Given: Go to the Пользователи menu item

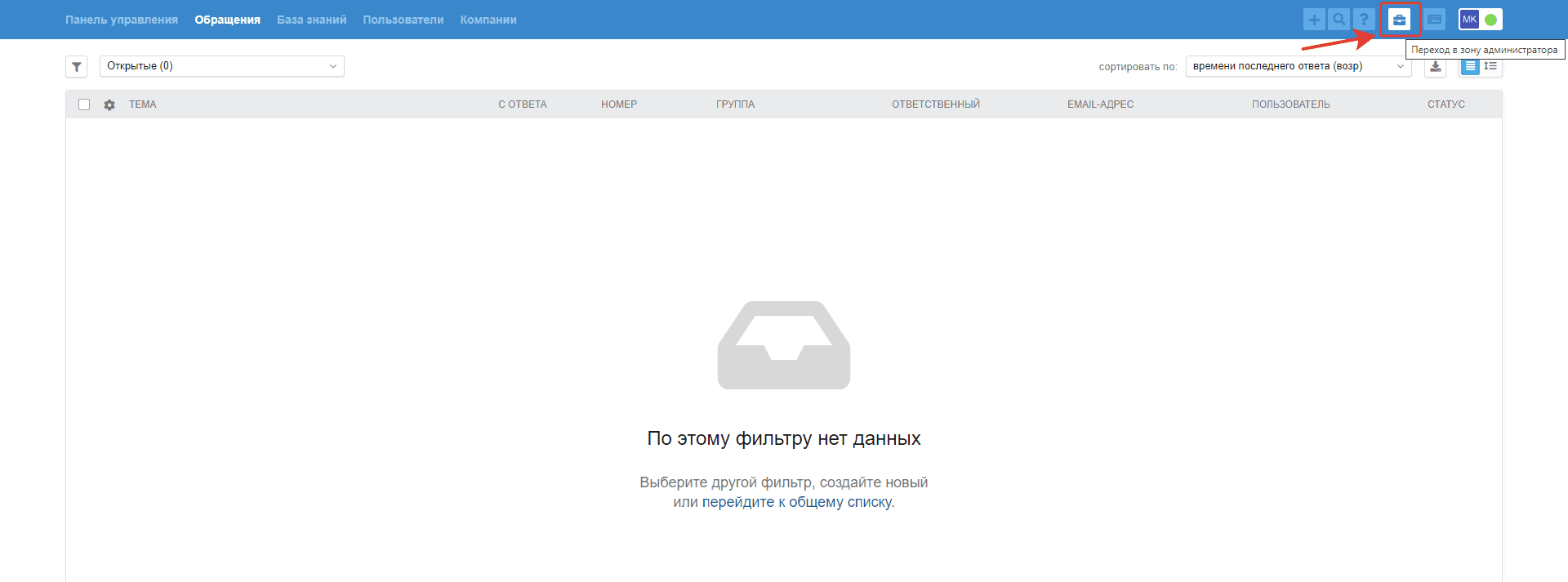Looking at the screenshot, I should 403,20.
